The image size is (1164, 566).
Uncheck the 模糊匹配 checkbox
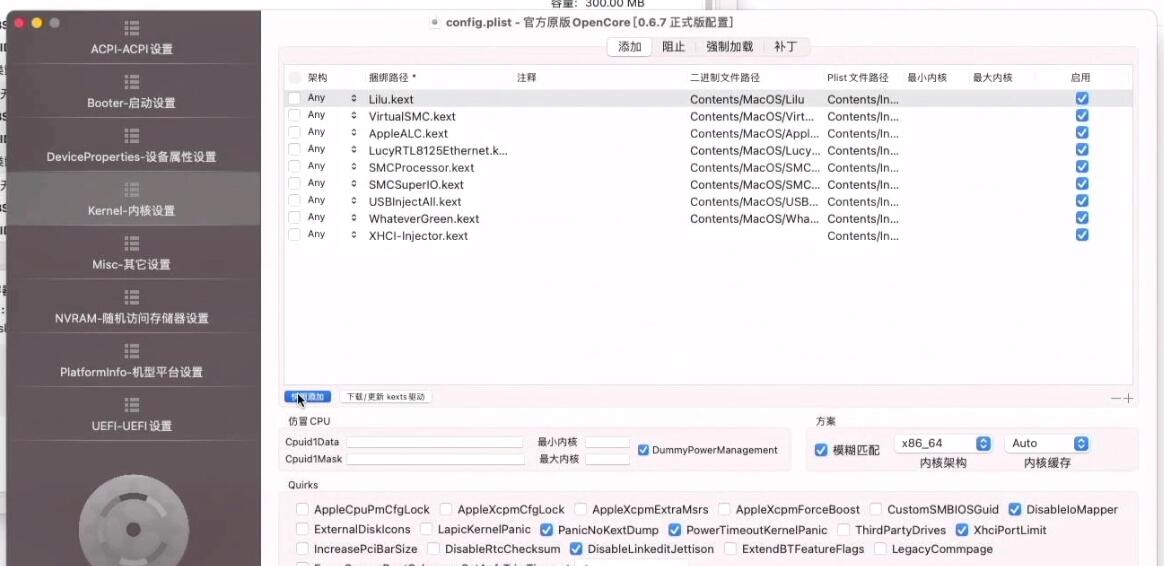(x=821, y=450)
